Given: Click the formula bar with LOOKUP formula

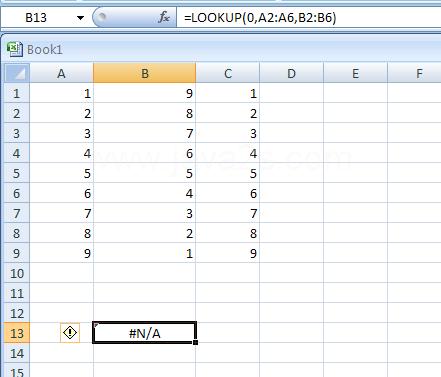Looking at the screenshot, I should pos(308,17).
